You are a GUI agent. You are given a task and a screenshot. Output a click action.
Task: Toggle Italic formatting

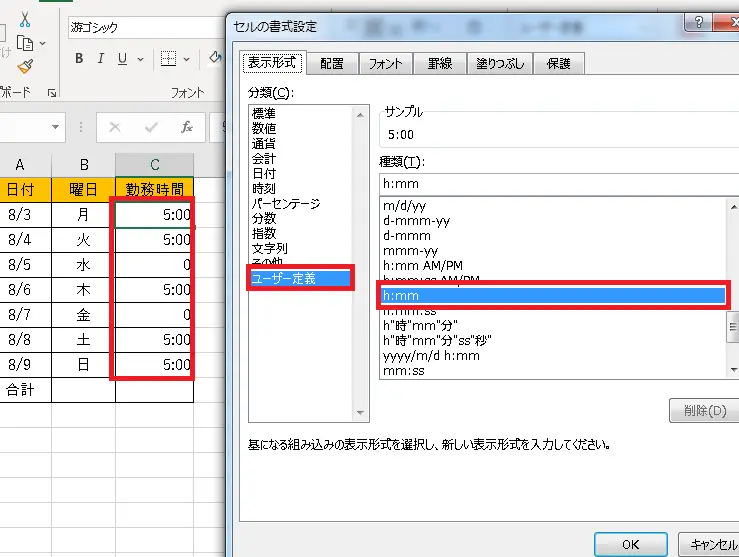[x=101, y=59]
